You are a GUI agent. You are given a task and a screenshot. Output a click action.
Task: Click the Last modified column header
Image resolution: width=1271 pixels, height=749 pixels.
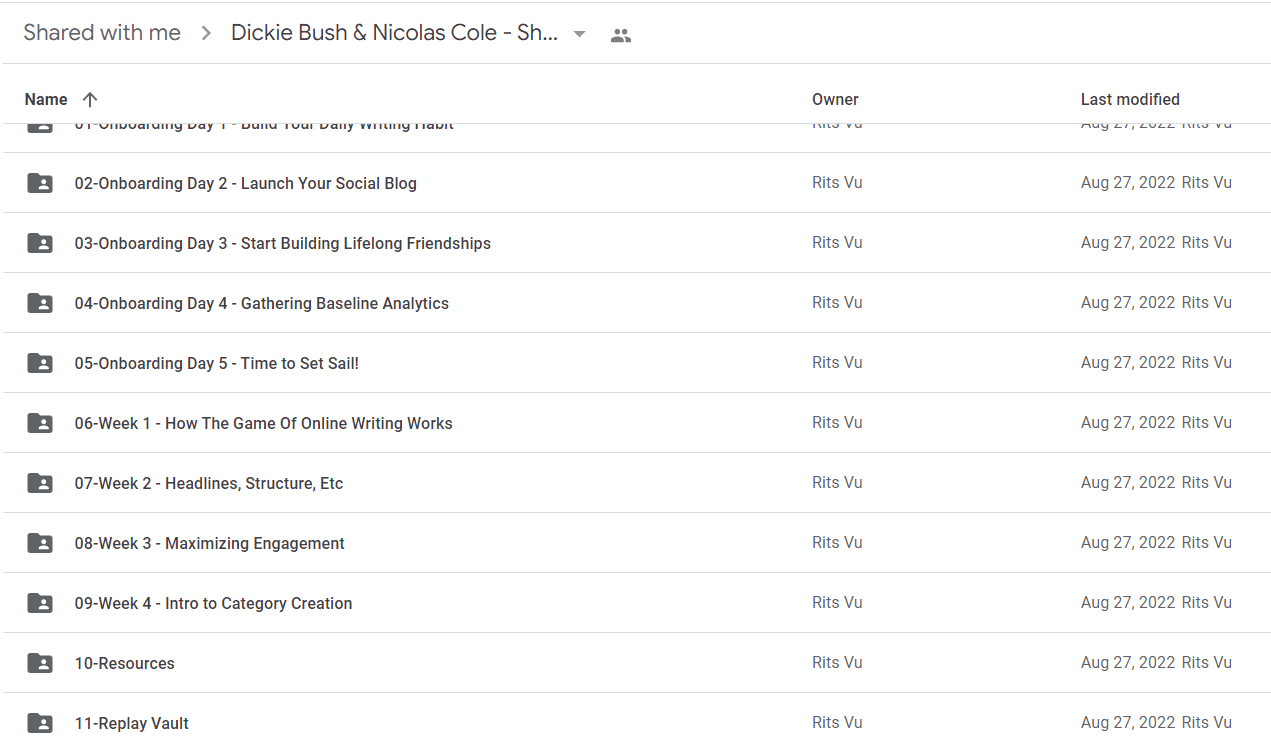tap(1130, 99)
